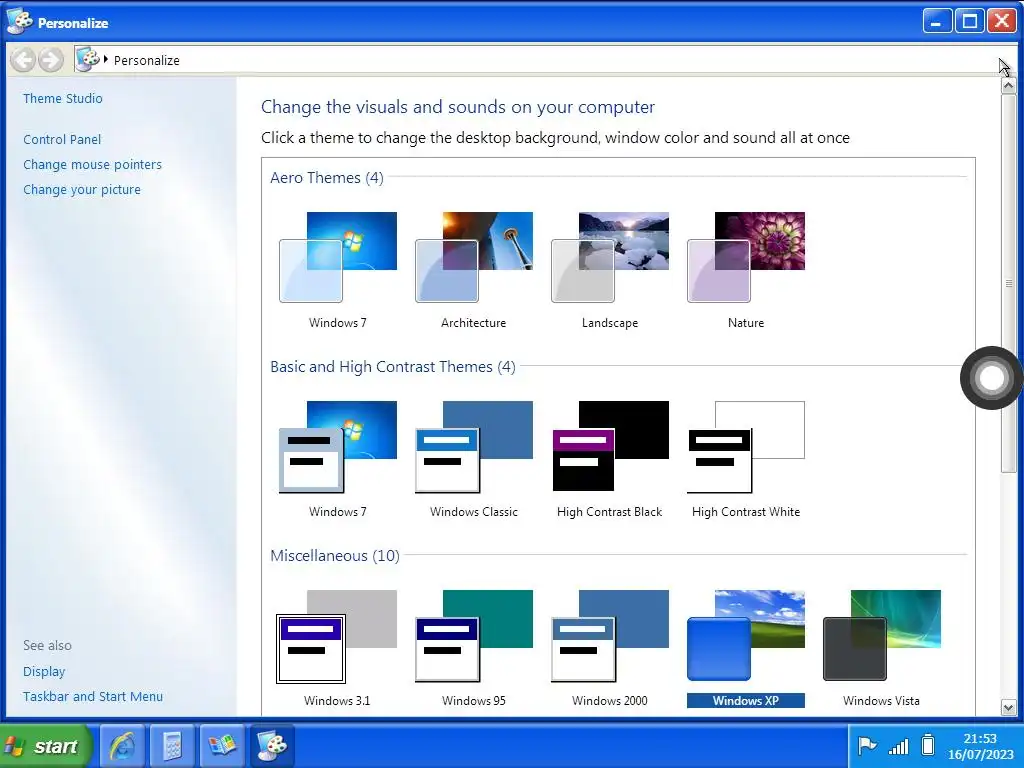
Task: Select the High Contrast White theme
Action: (x=746, y=447)
